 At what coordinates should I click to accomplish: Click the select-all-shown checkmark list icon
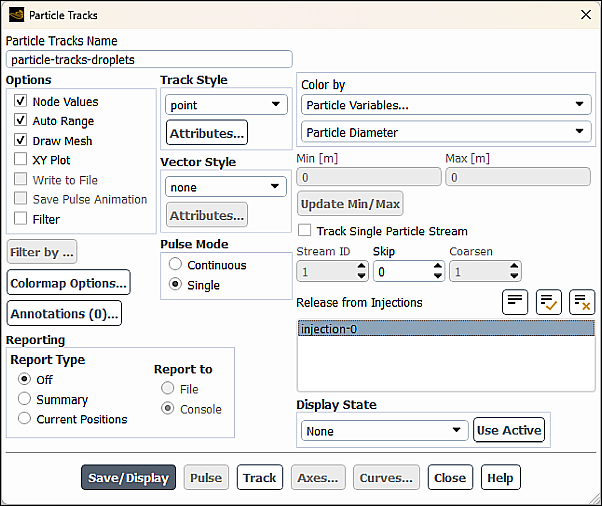pos(548,302)
